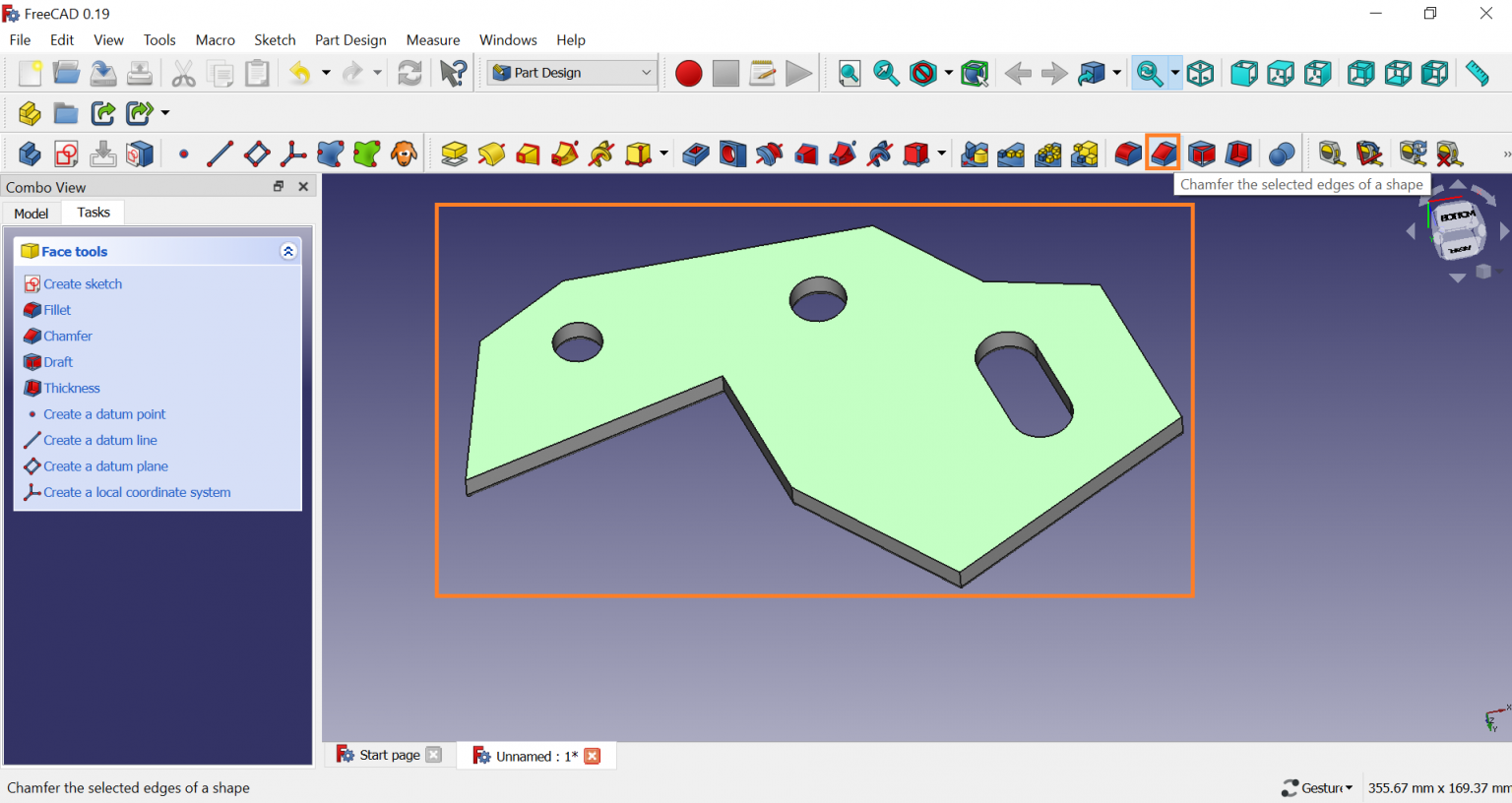Image resolution: width=1512 pixels, height=803 pixels.
Task: Toggle floating of Combo View panel
Action: (279, 186)
